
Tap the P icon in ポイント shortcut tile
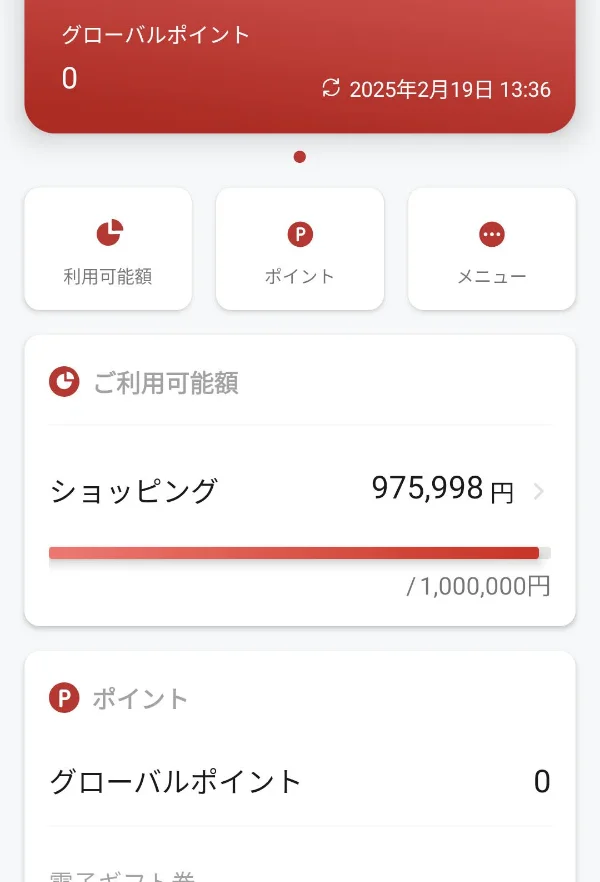pyautogui.click(x=300, y=235)
